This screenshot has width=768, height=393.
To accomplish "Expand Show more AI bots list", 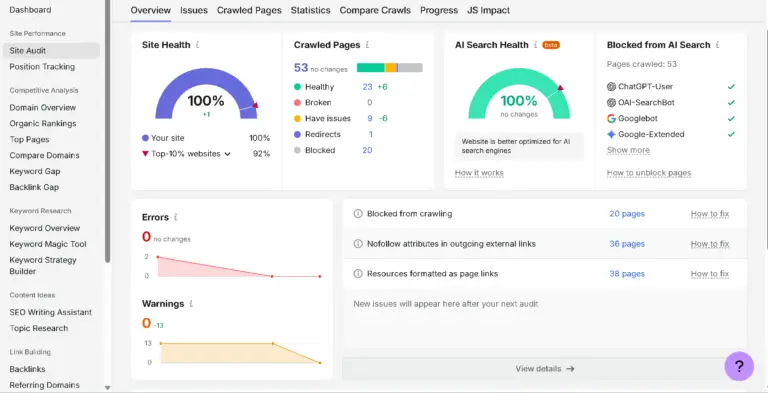I will (x=628, y=150).
